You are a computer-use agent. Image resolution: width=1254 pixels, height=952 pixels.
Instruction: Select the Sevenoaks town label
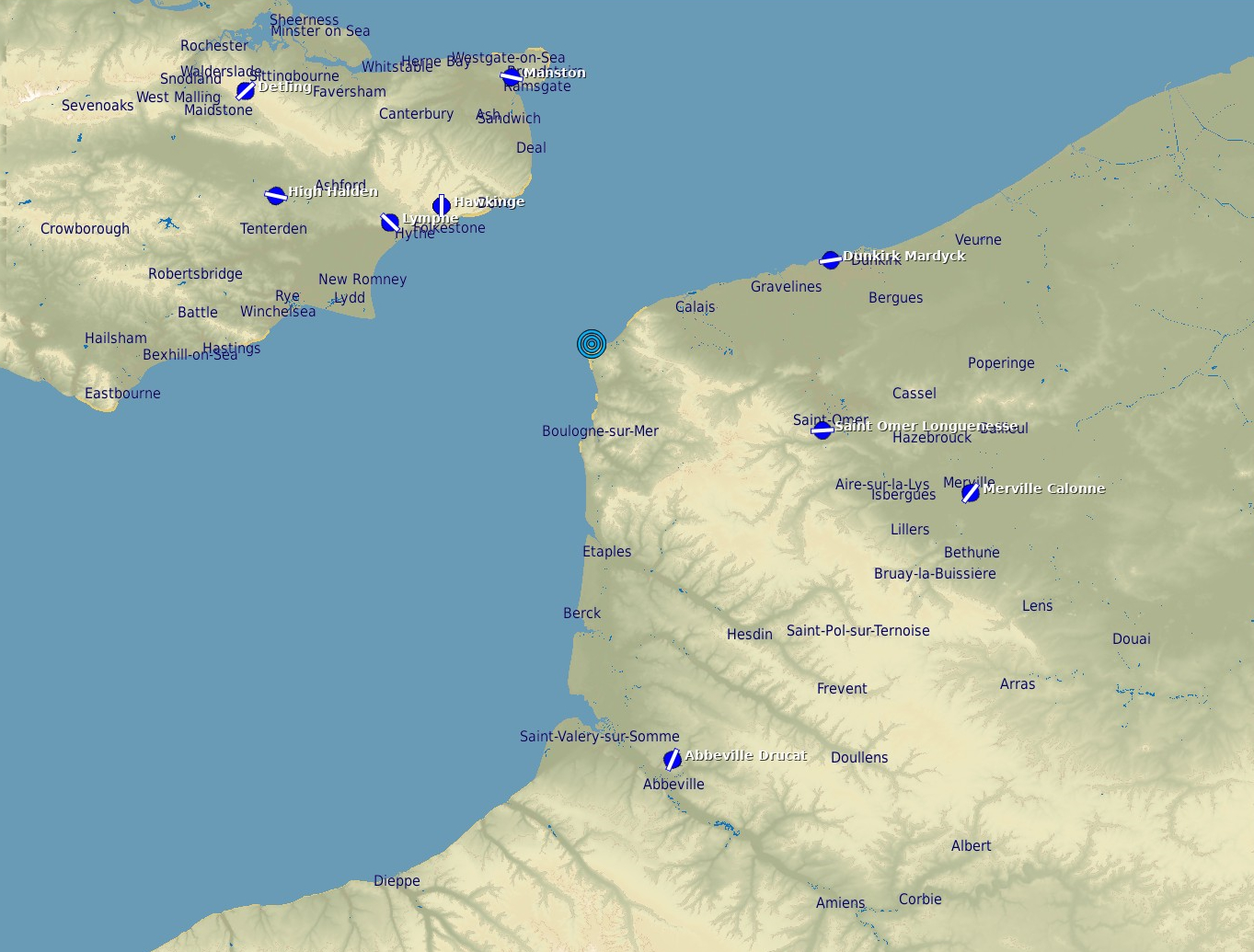(x=98, y=106)
